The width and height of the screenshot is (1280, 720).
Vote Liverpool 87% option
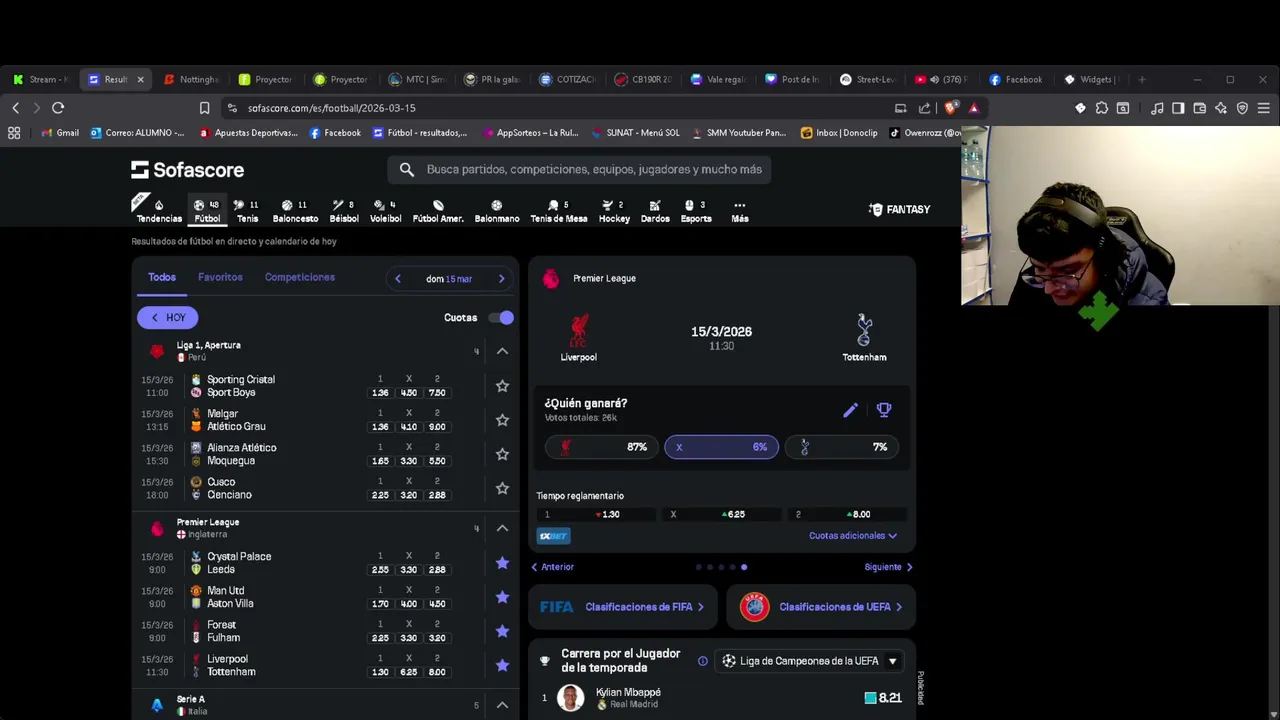(600, 447)
